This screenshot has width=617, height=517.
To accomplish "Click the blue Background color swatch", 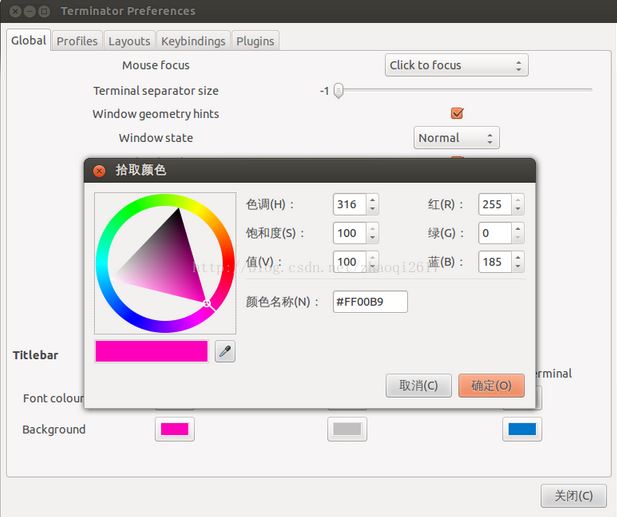I will coord(522,429).
